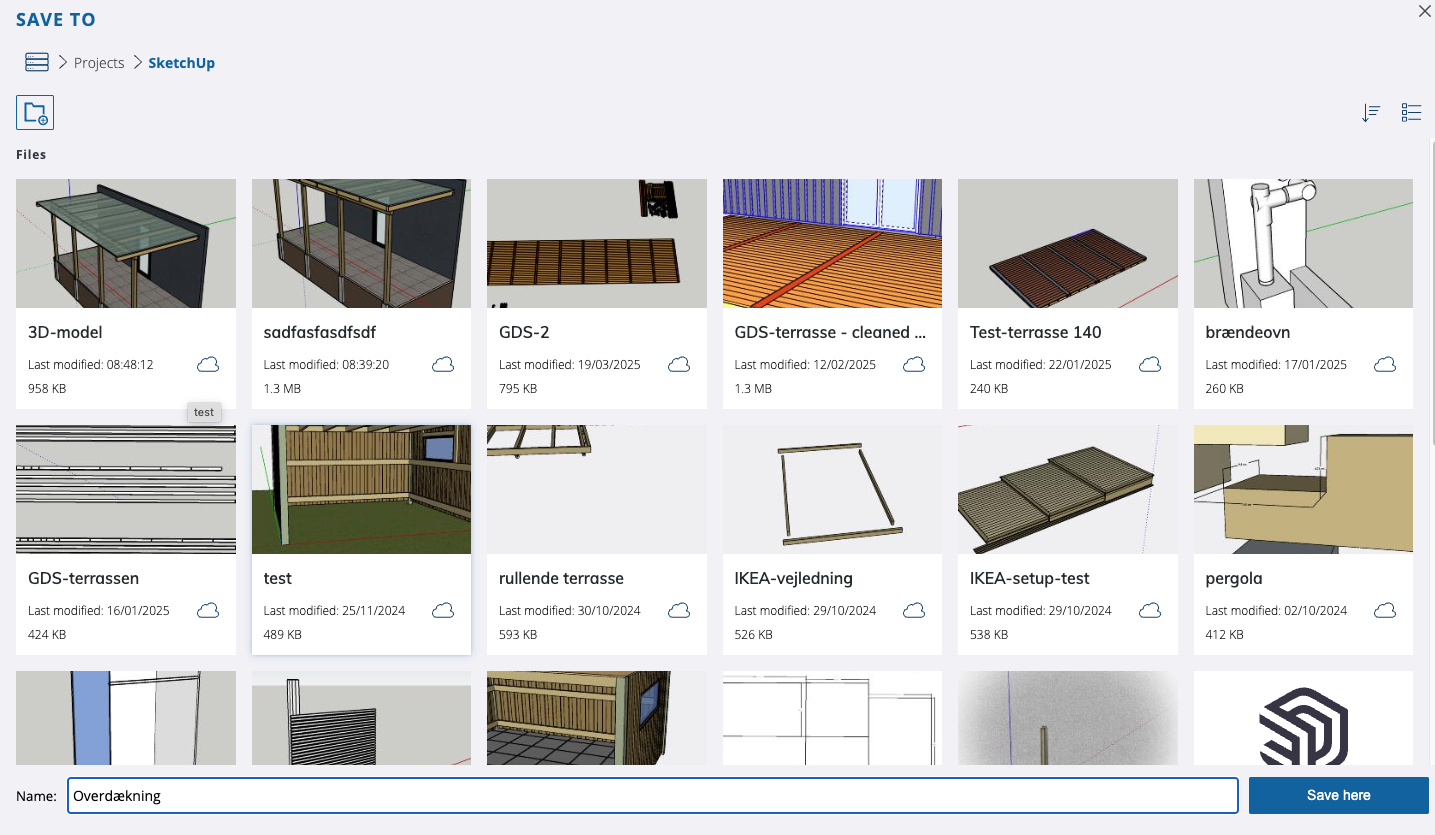Click the cloud icon on sadfasfasdfsdf card
This screenshot has height=835, width=1435.
443,365
